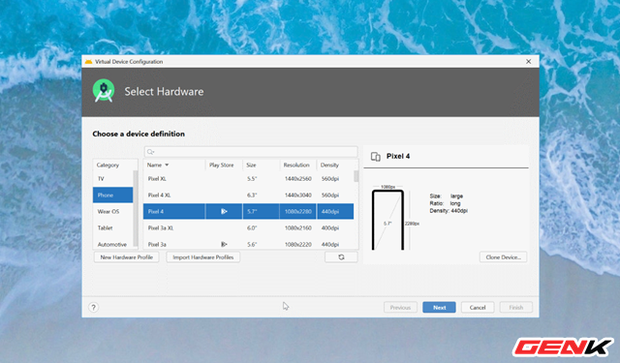Click the Pixel 4 device preview outline
The width and height of the screenshot is (620, 363).
(388, 220)
